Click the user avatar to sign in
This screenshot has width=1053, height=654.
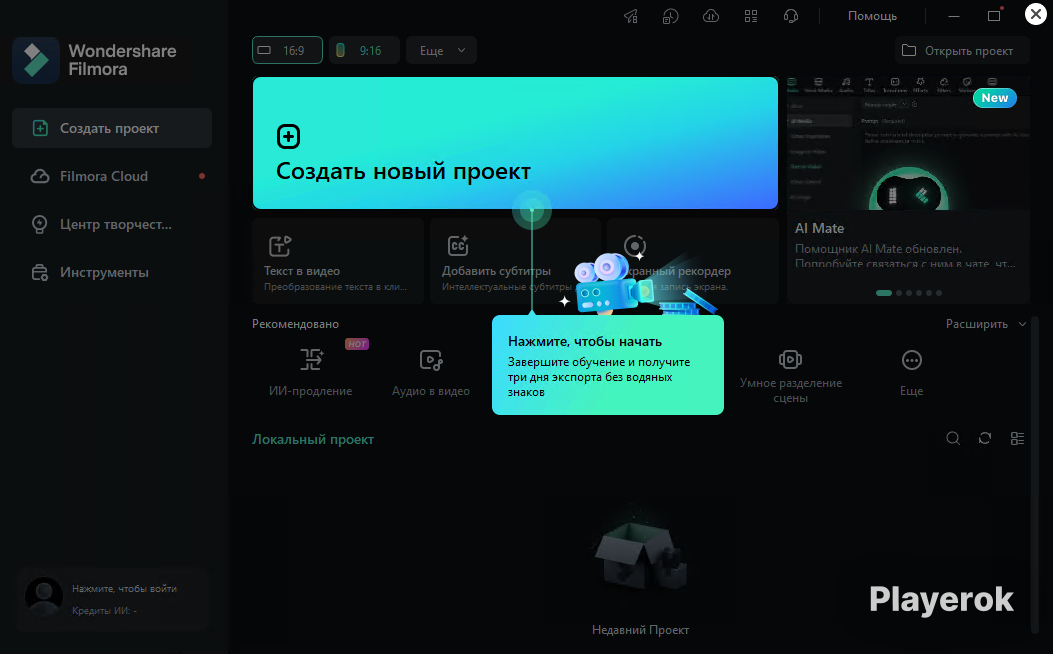(44, 596)
